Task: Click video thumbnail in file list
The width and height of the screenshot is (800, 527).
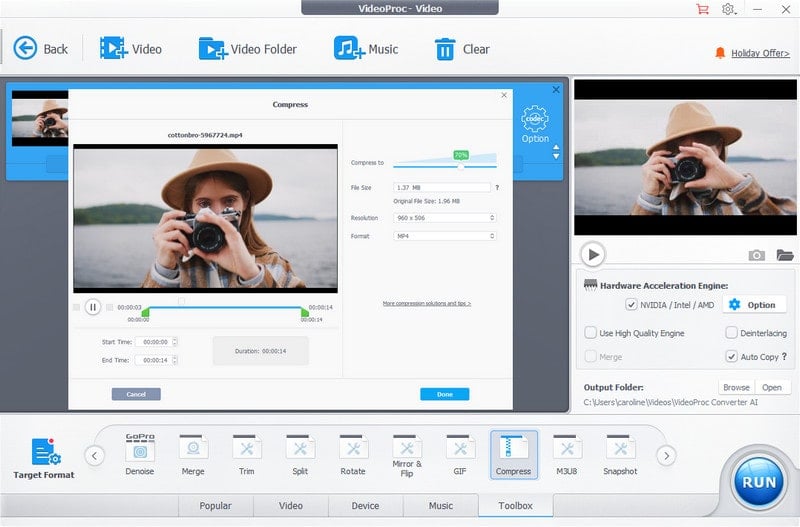Action: coord(40,118)
